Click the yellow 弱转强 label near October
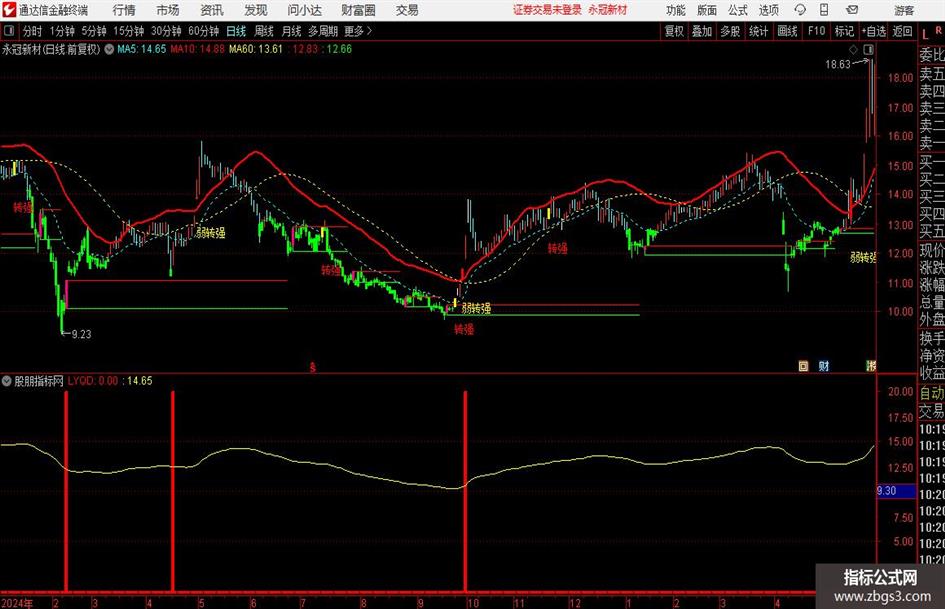The height and width of the screenshot is (609, 945). (x=476, y=309)
